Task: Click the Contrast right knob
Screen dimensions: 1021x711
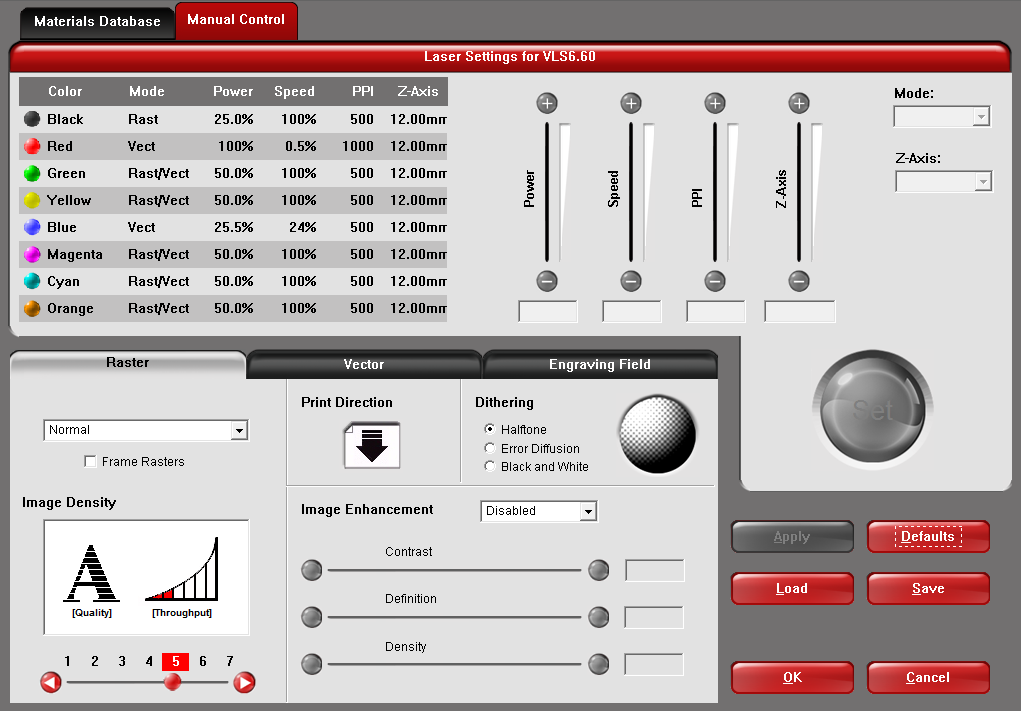Action: click(598, 570)
